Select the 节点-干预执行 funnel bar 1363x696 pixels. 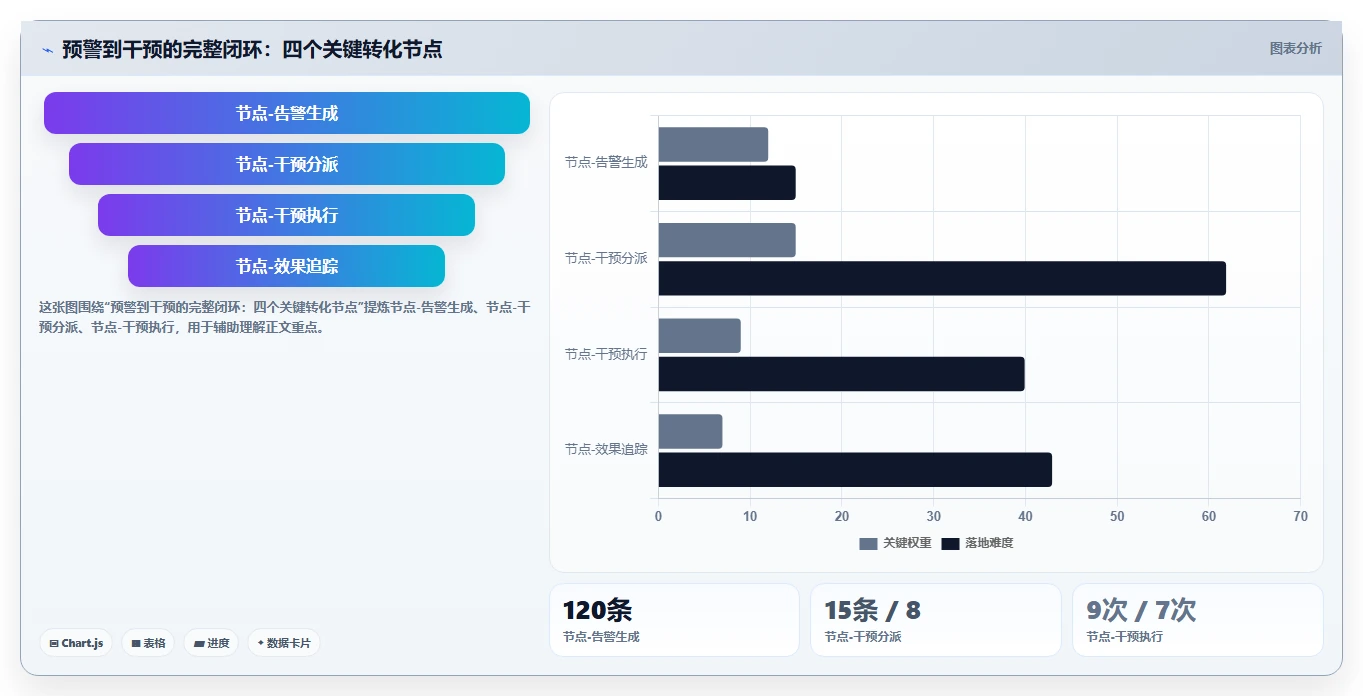286,215
